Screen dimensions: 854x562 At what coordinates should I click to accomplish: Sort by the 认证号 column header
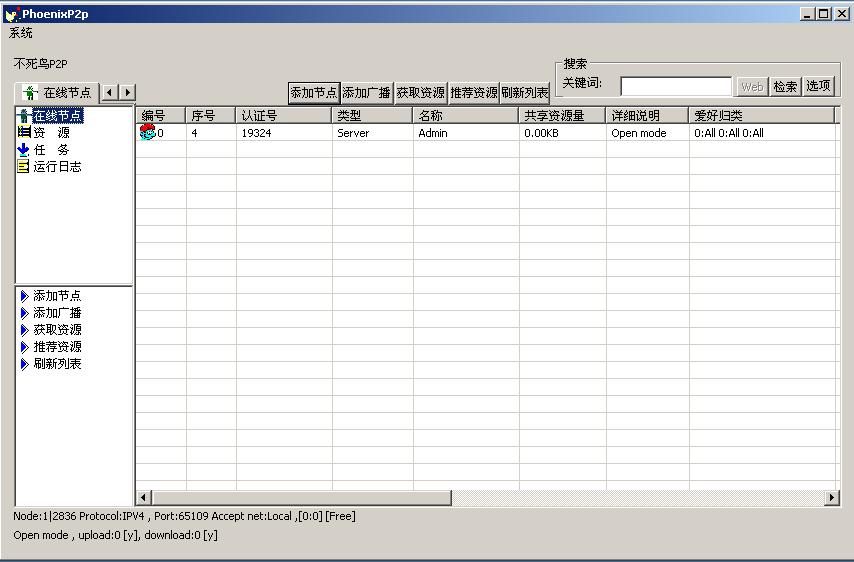(x=284, y=115)
